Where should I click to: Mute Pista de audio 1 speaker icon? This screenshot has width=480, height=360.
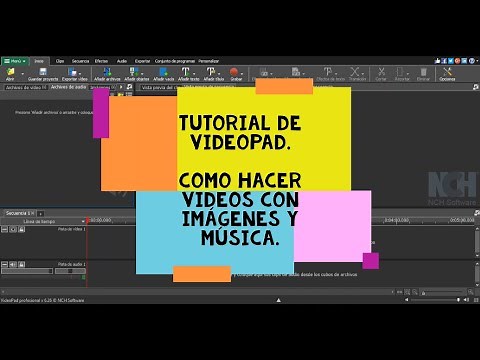point(13,264)
